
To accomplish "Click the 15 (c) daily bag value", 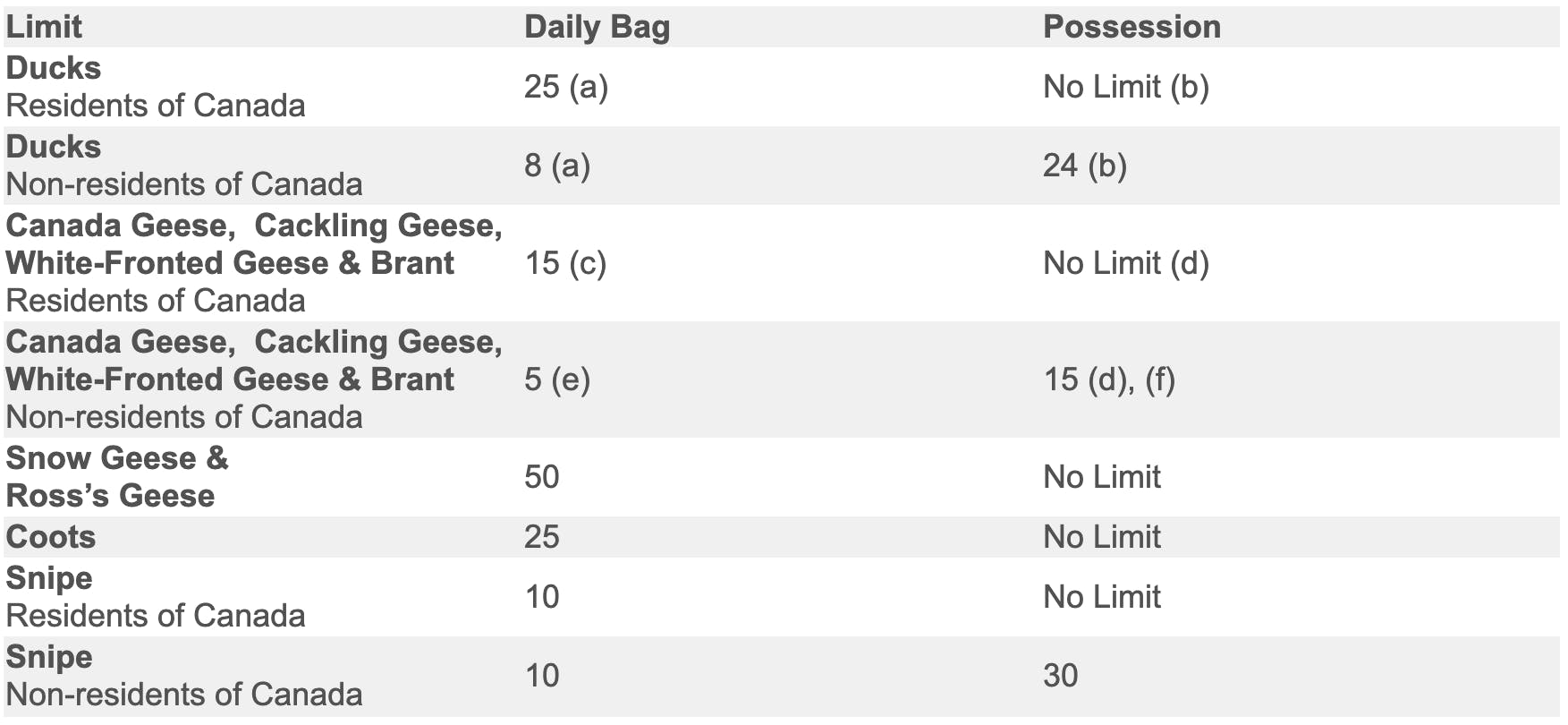I will tap(564, 263).
